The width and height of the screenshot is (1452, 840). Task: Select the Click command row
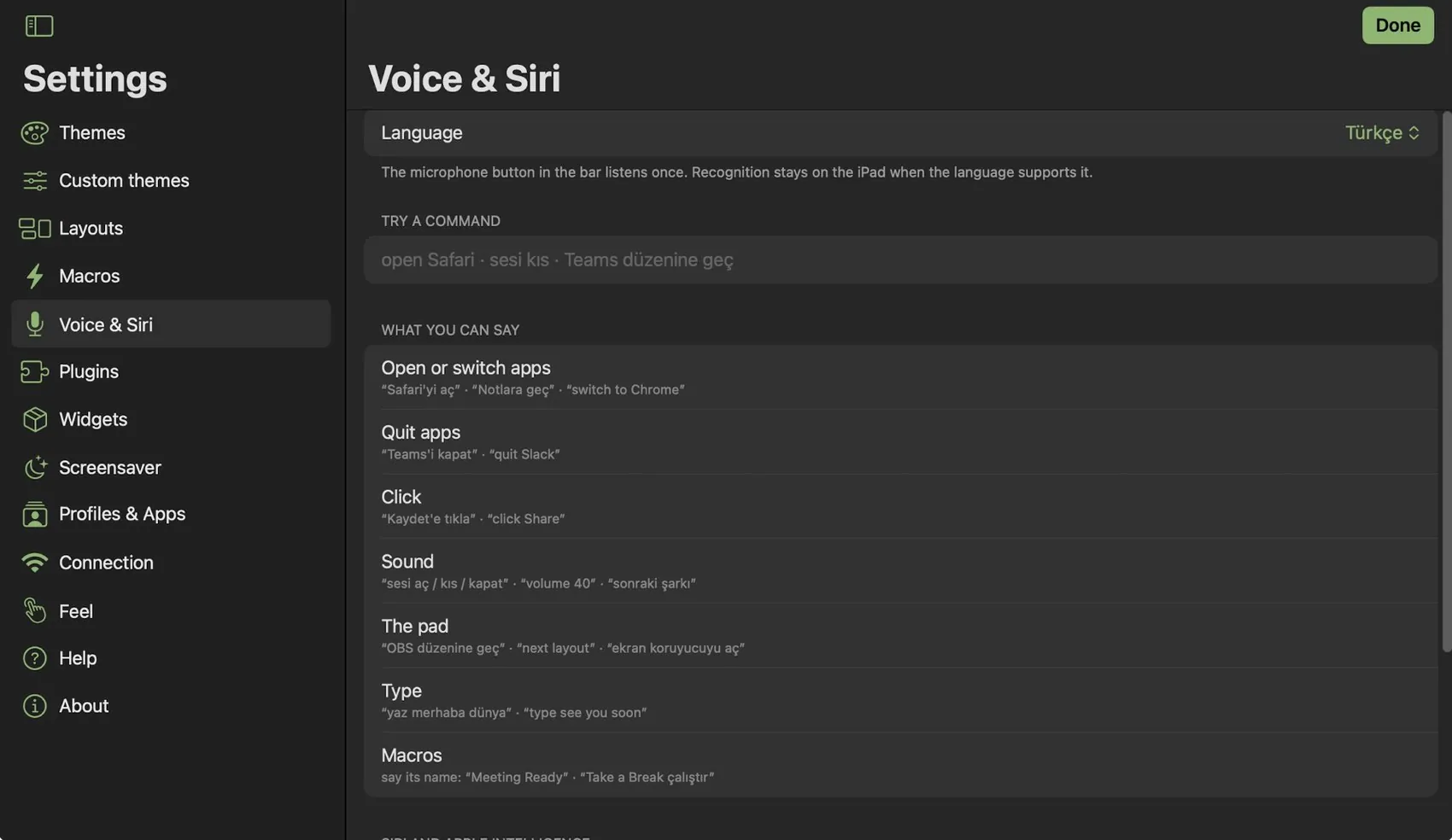pyautogui.click(x=900, y=506)
